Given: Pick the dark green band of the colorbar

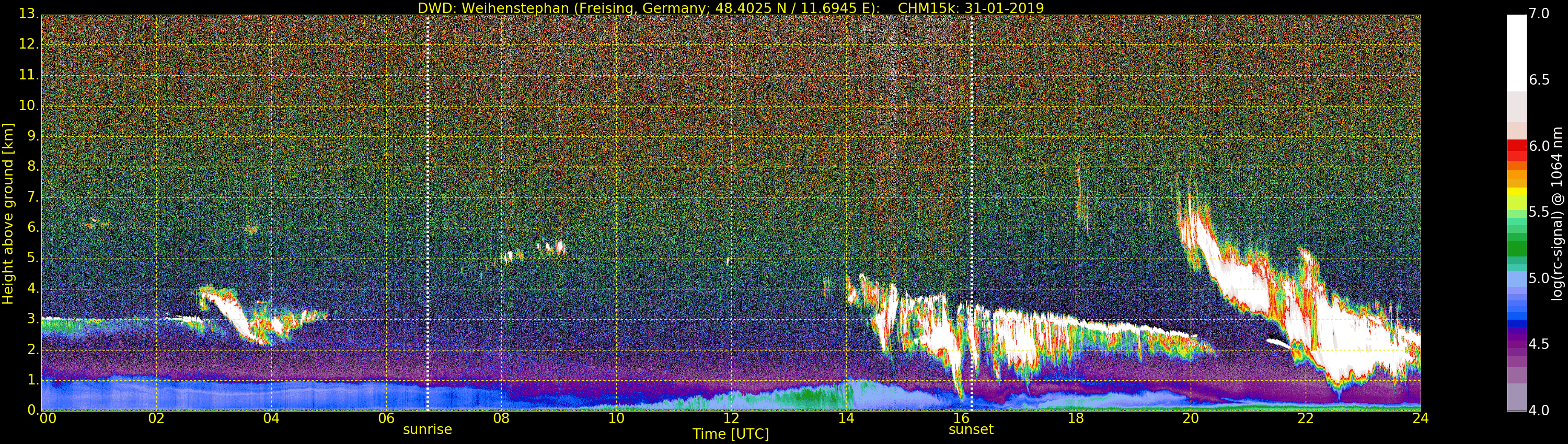Looking at the screenshot, I should click(1516, 248).
